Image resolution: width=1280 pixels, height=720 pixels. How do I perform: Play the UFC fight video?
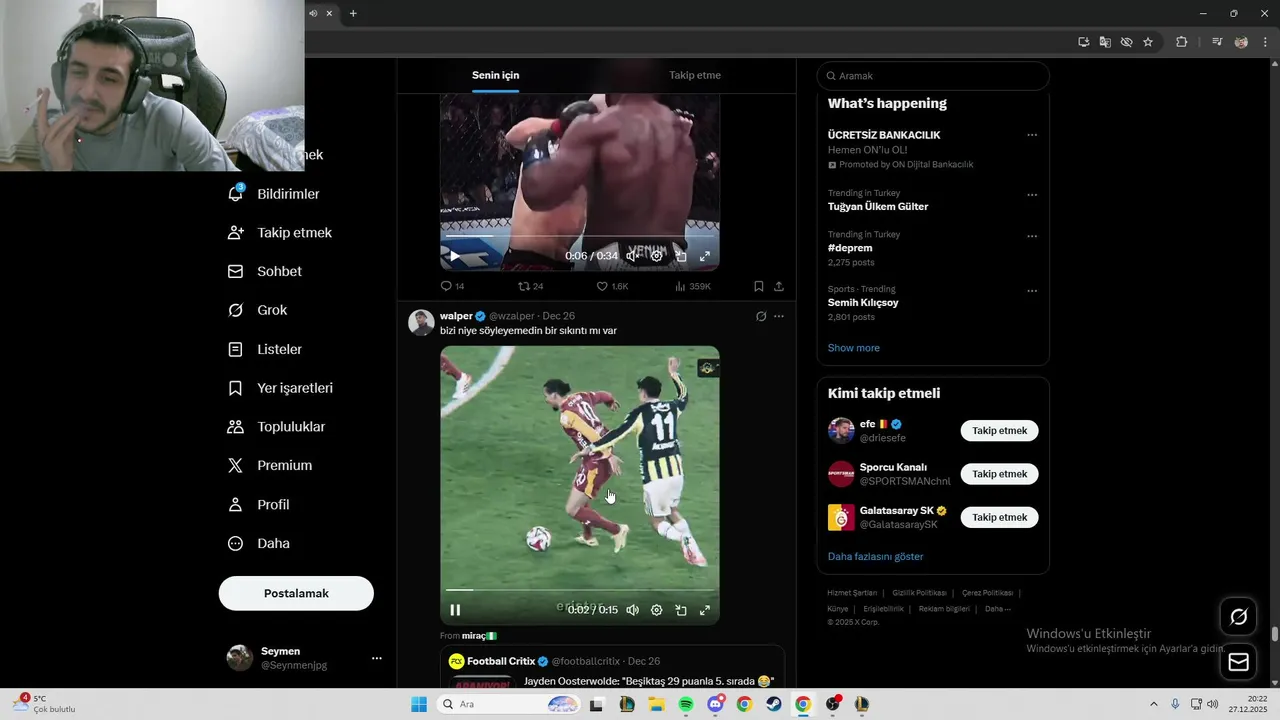pyautogui.click(x=455, y=256)
